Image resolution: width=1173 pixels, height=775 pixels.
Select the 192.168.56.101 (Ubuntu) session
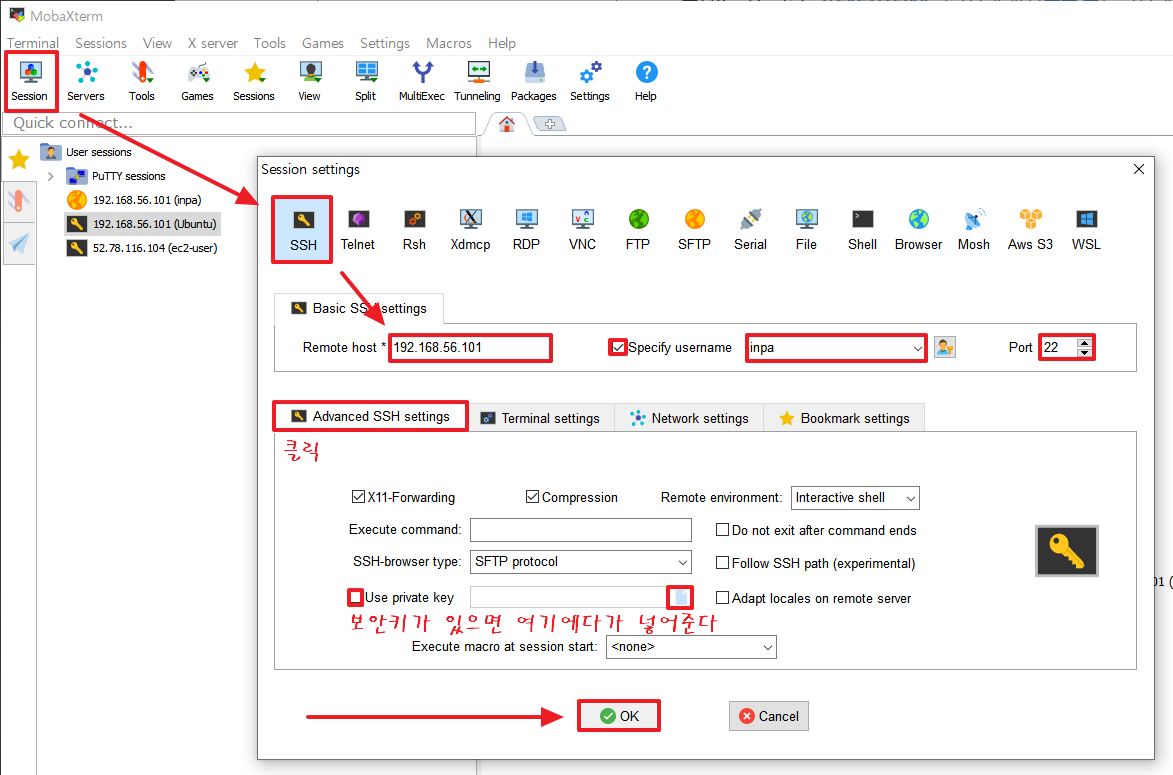(x=143, y=224)
